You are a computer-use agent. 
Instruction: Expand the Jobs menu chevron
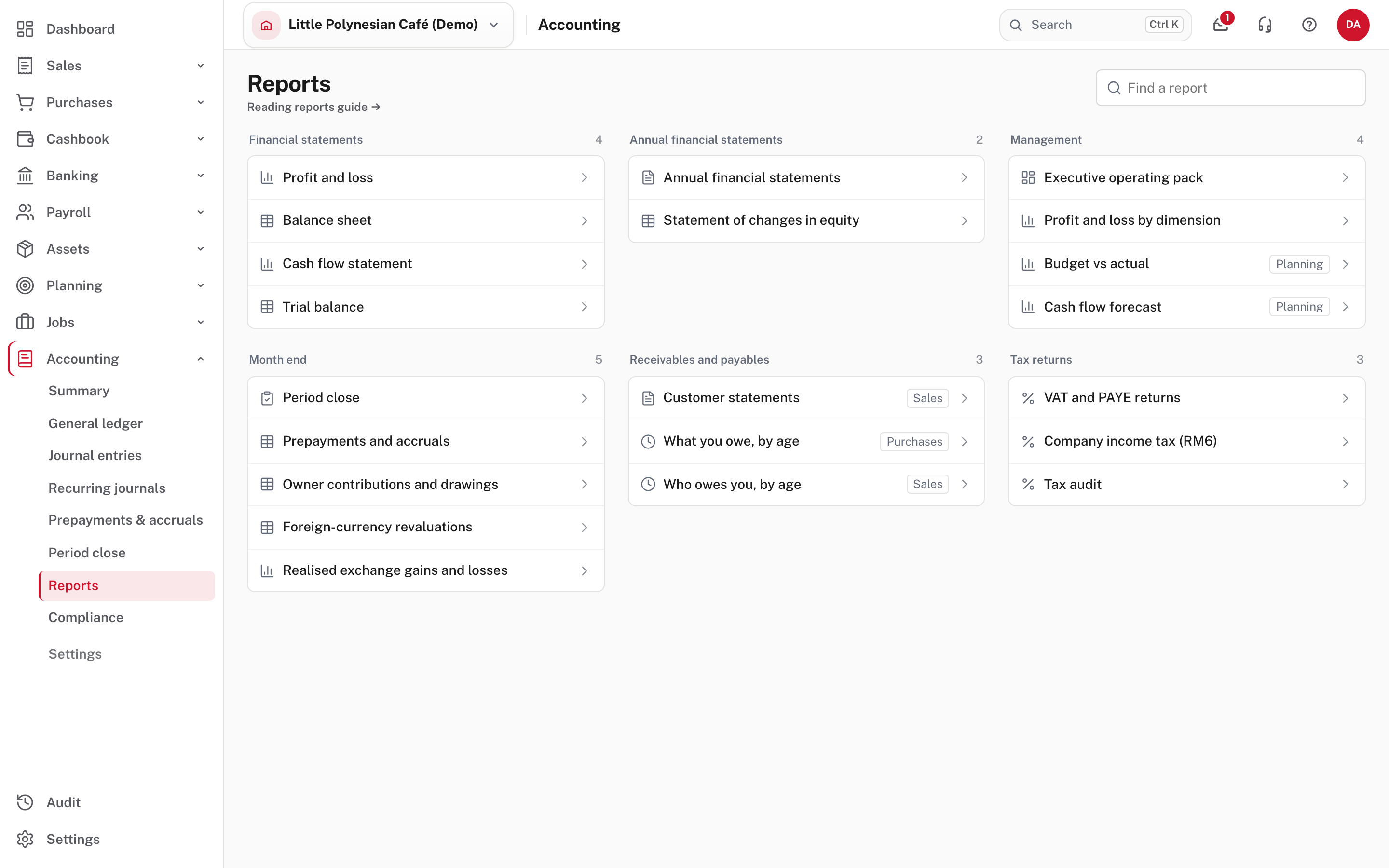coord(200,322)
